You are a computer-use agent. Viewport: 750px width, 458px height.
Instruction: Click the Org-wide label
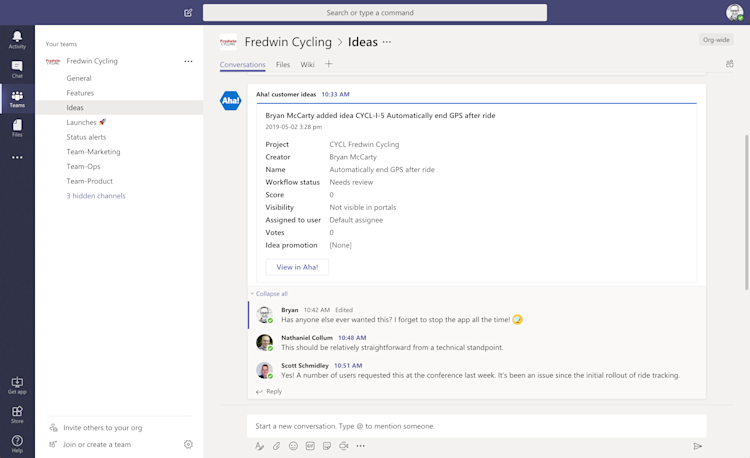tap(716, 40)
